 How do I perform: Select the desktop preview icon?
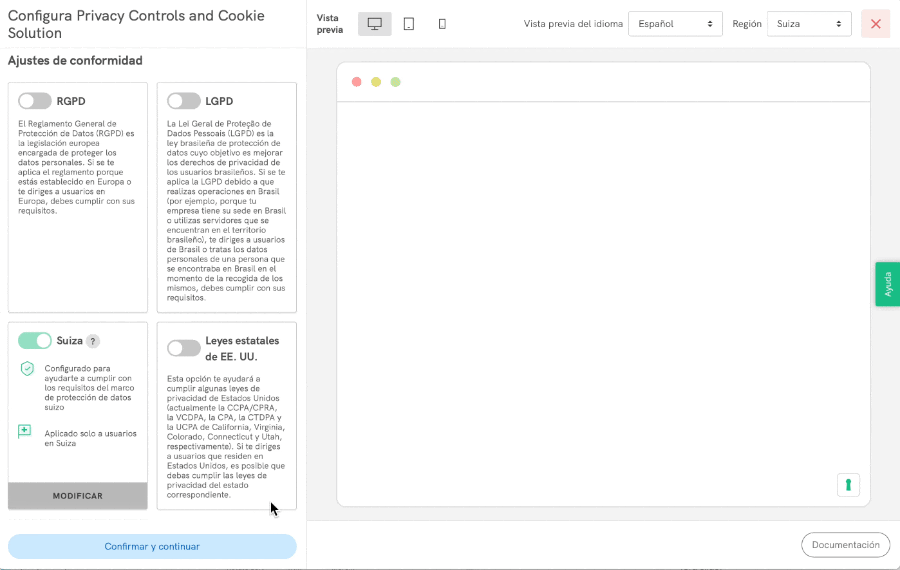click(375, 24)
